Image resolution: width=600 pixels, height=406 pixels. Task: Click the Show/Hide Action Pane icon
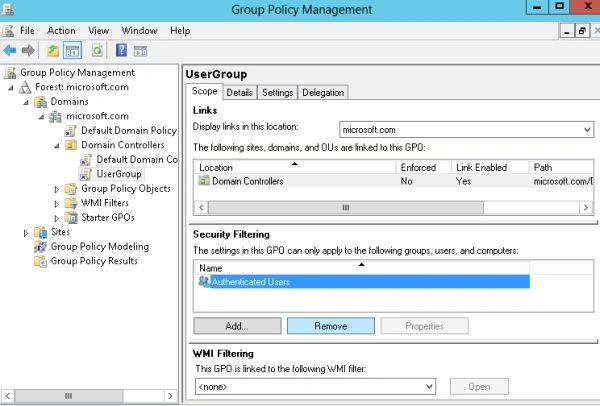(x=140, y=51)
